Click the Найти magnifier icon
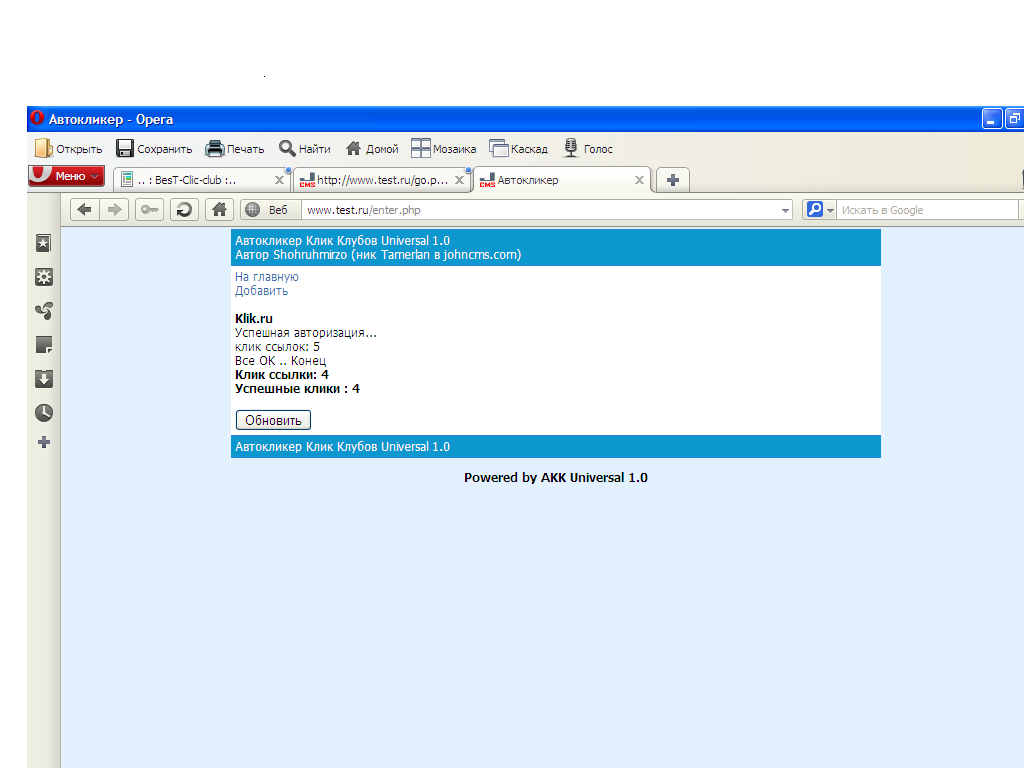Viewport: 1024px width, 768px height. 287,148
